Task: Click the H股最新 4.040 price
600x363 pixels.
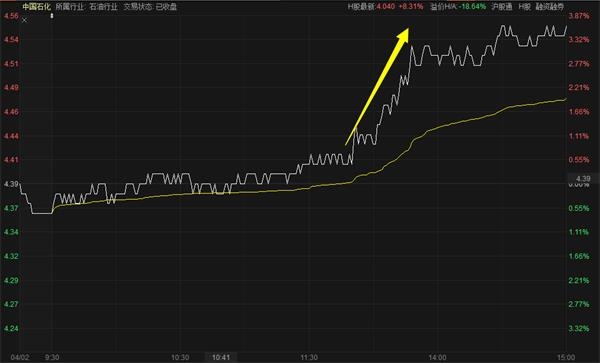Action: 371,7
